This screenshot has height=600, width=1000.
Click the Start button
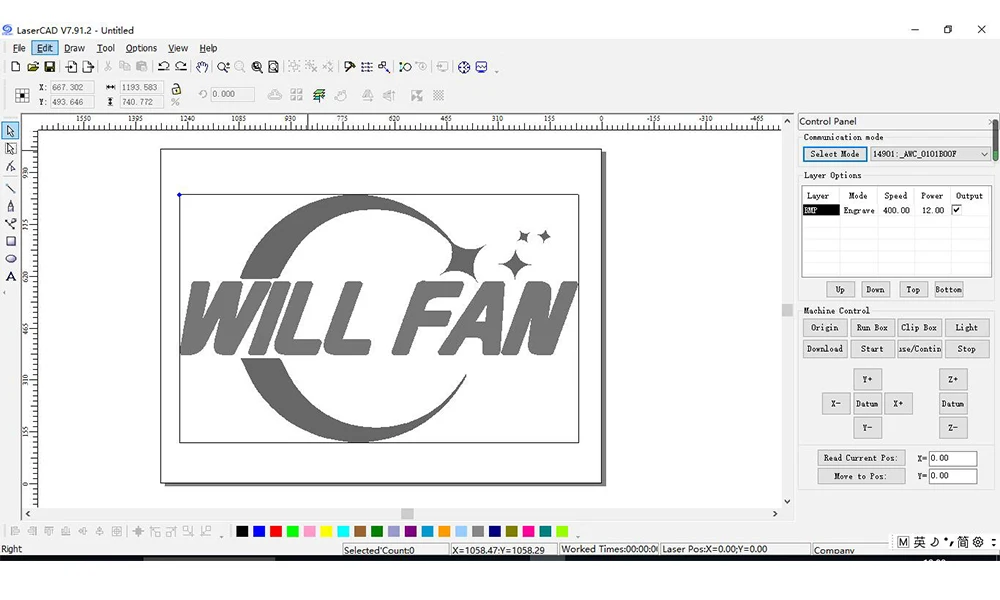[x=872, y=349]
